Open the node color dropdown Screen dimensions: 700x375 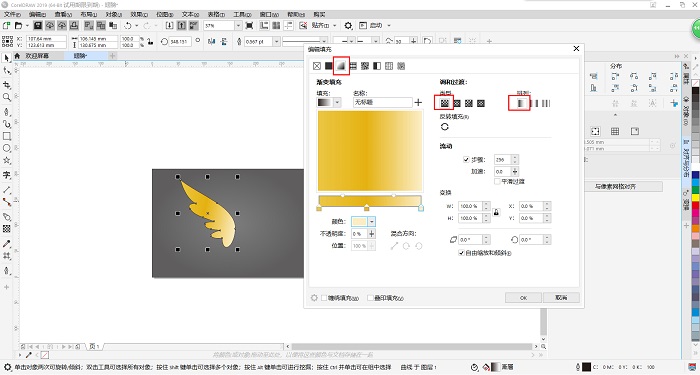coord(372,221)
